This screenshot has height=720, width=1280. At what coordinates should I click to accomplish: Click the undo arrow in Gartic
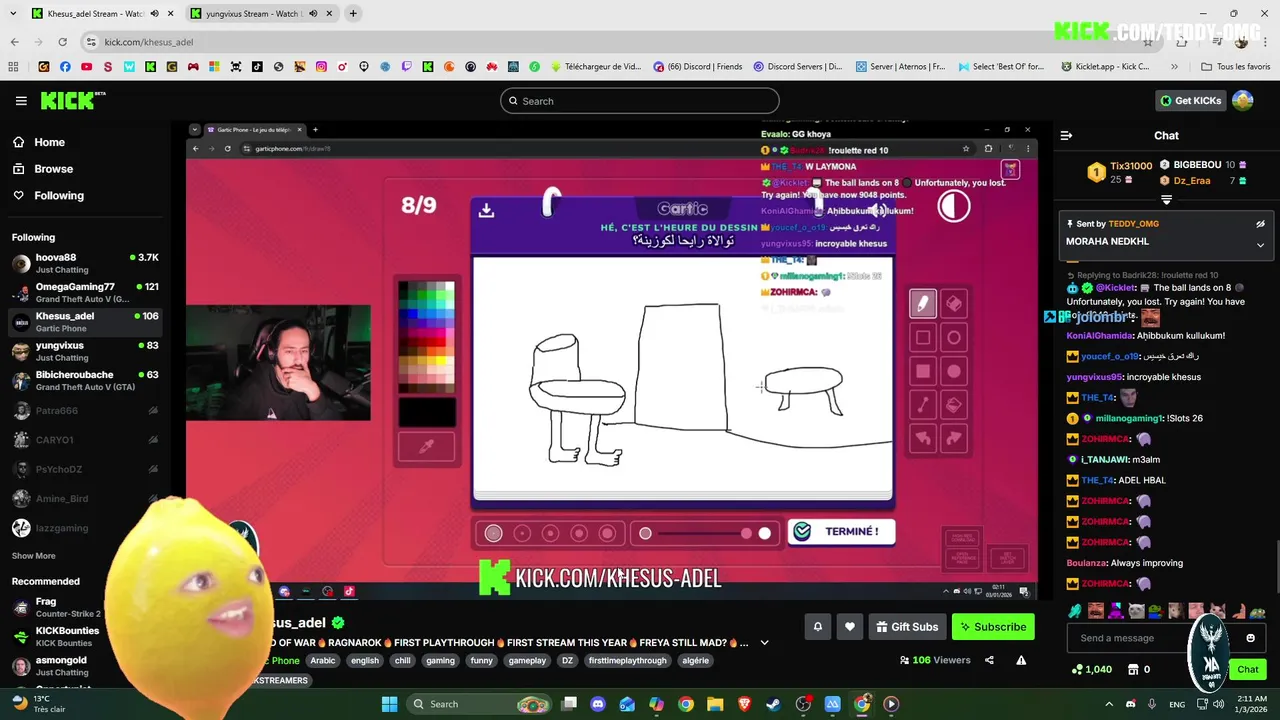coord(922,438)
